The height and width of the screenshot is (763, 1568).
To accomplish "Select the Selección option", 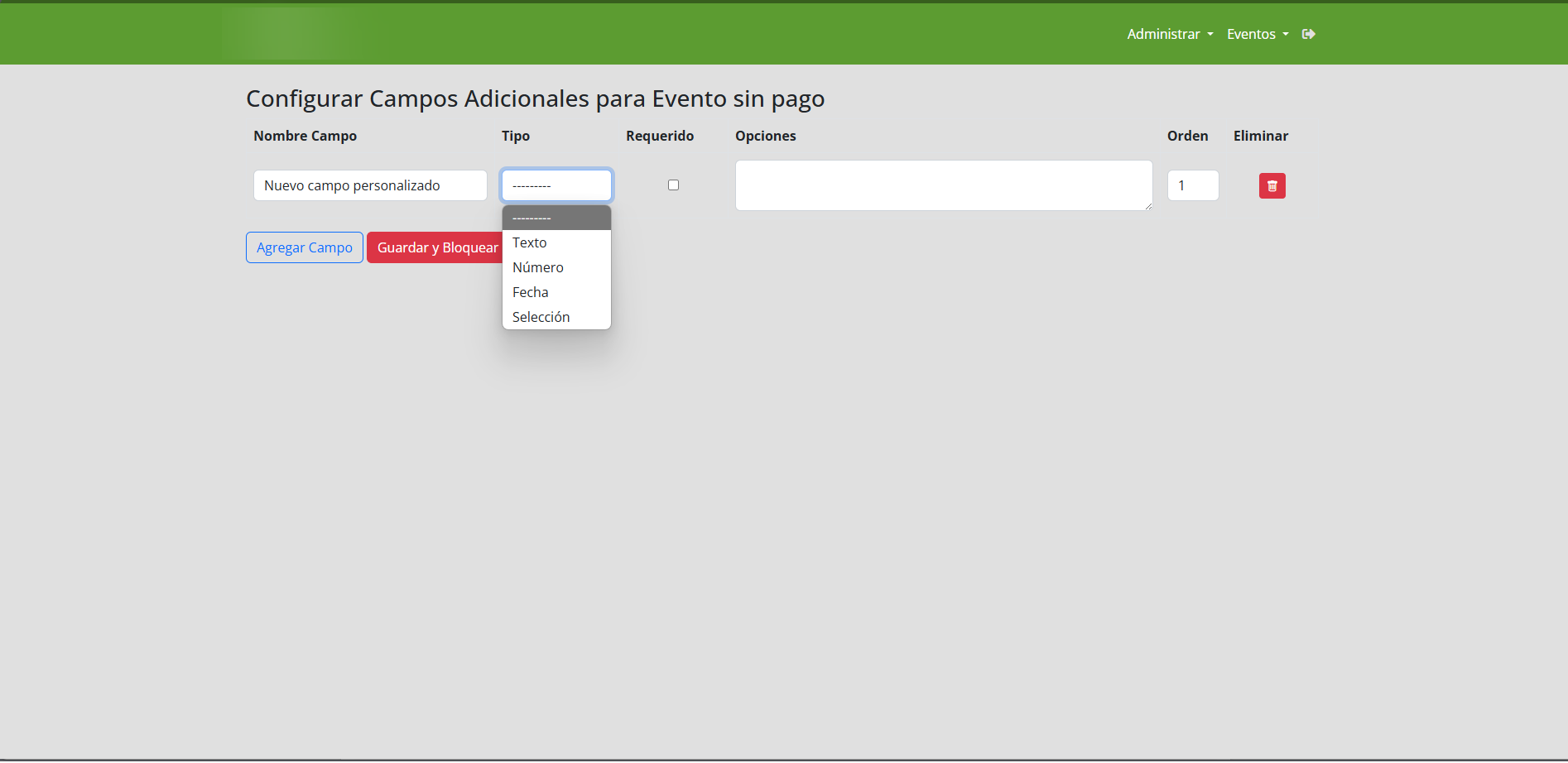I will tap(541, 317).
